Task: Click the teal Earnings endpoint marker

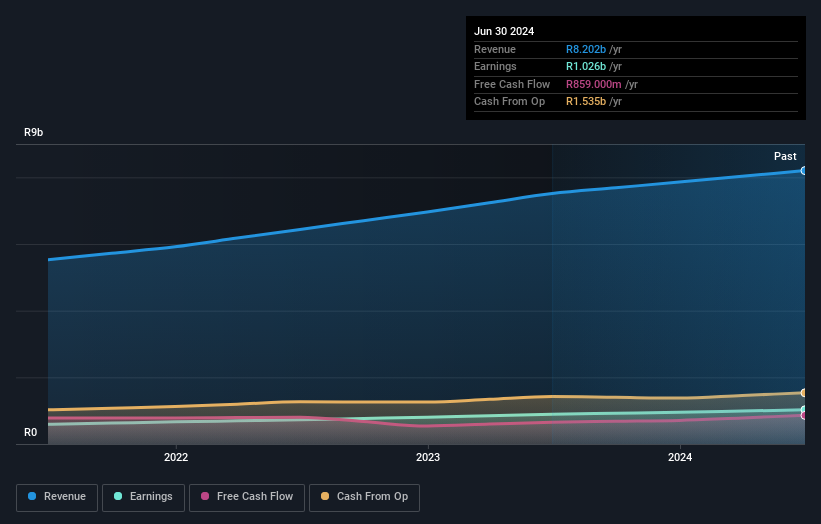Action: [x=803, y=409]
